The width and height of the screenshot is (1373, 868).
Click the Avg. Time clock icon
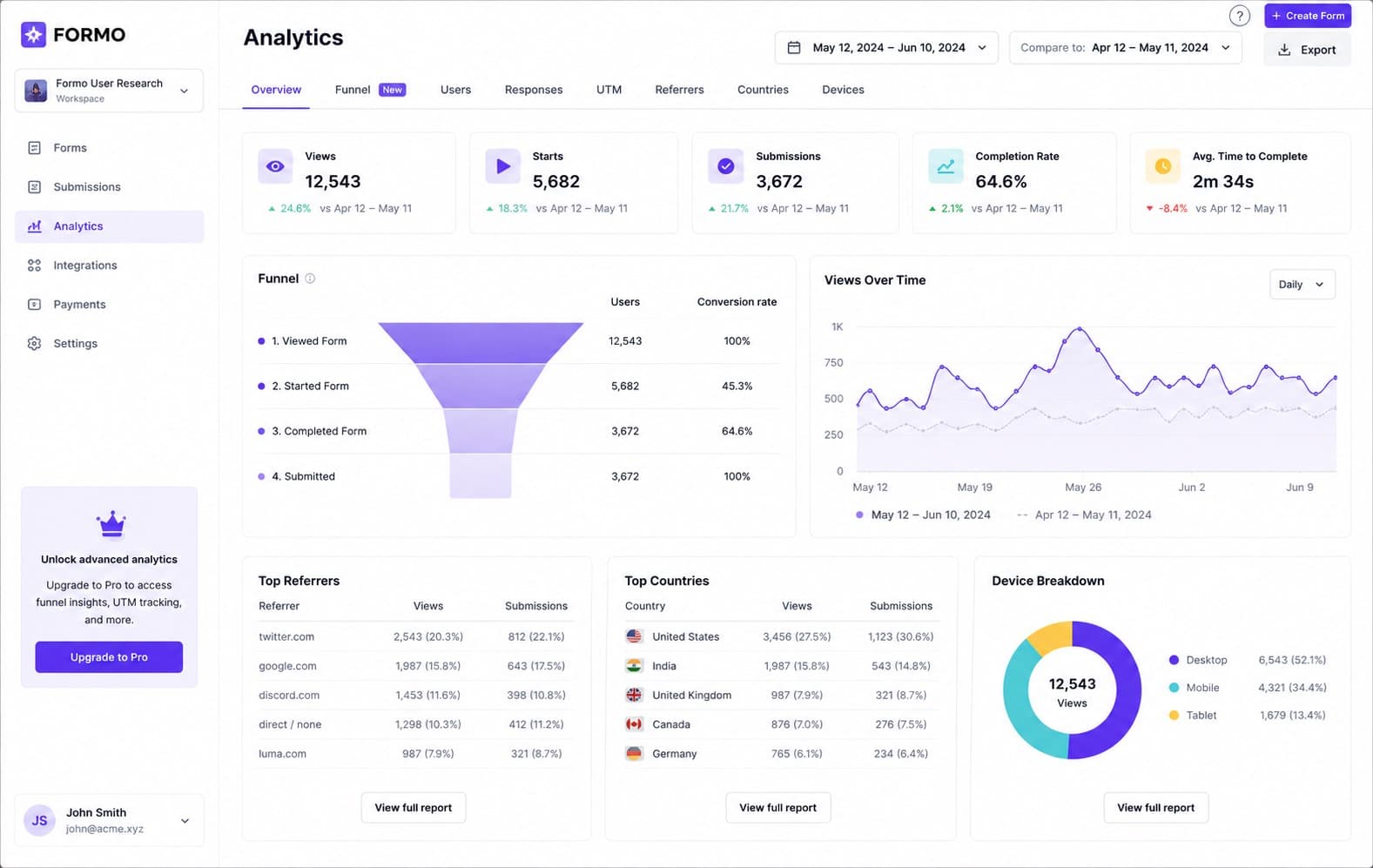(x=1162, y=166)
